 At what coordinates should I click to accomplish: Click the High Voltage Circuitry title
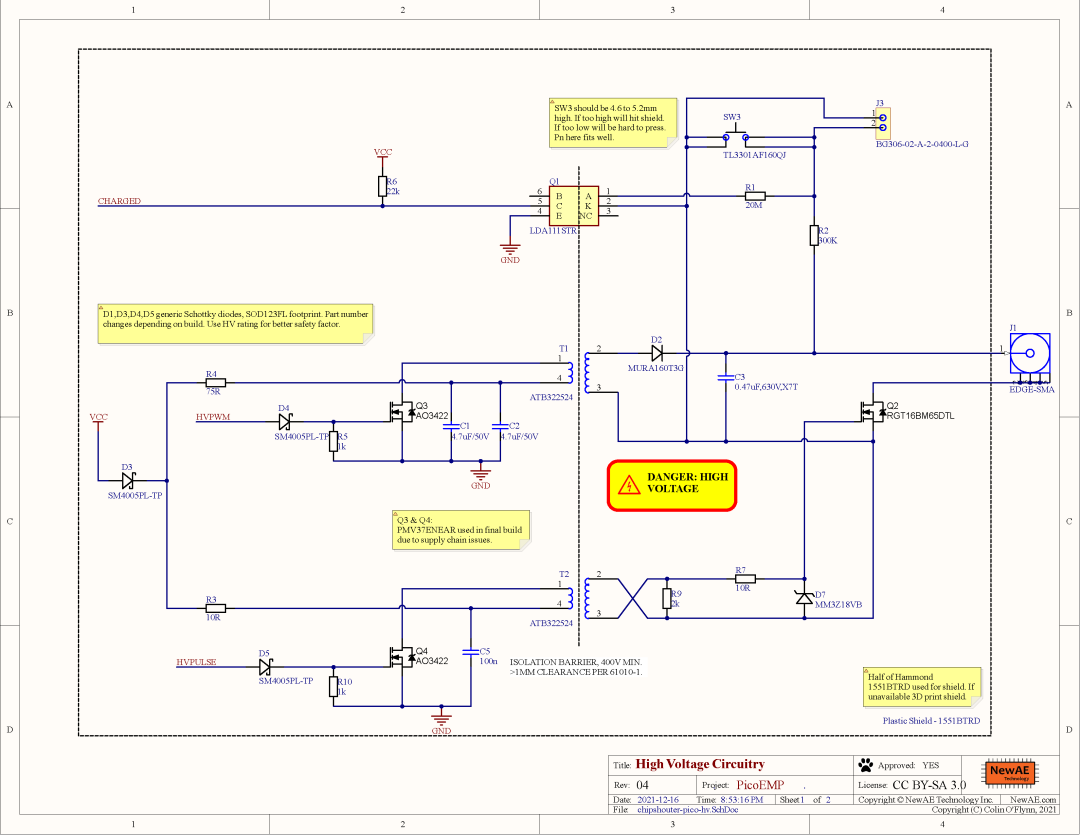[x=700, y=764]
